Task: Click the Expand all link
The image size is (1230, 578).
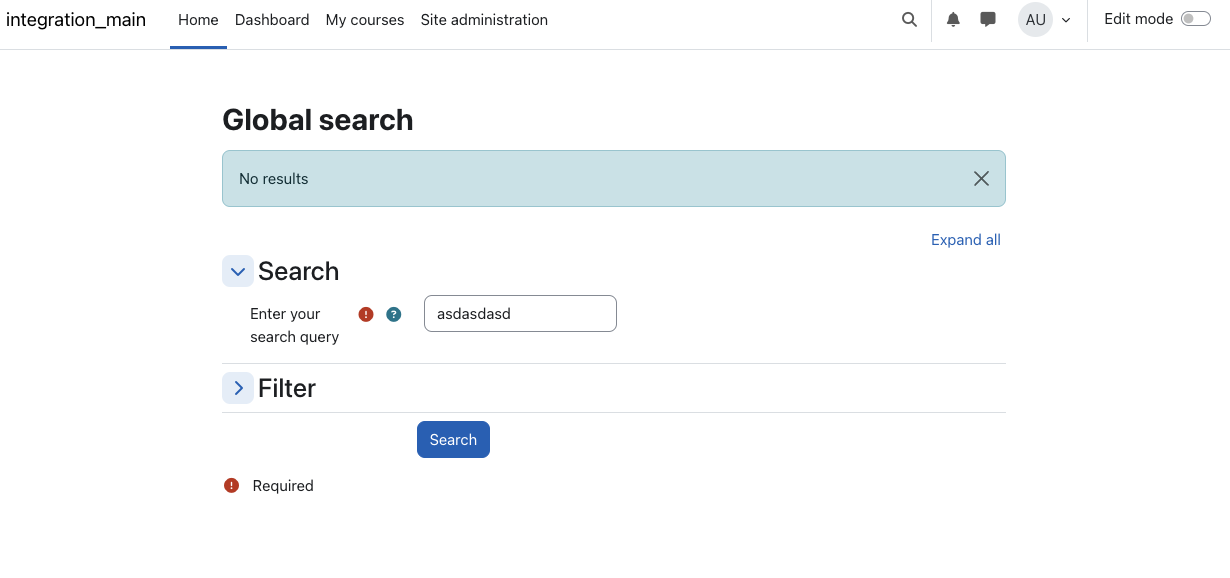Action: point(966,240)
